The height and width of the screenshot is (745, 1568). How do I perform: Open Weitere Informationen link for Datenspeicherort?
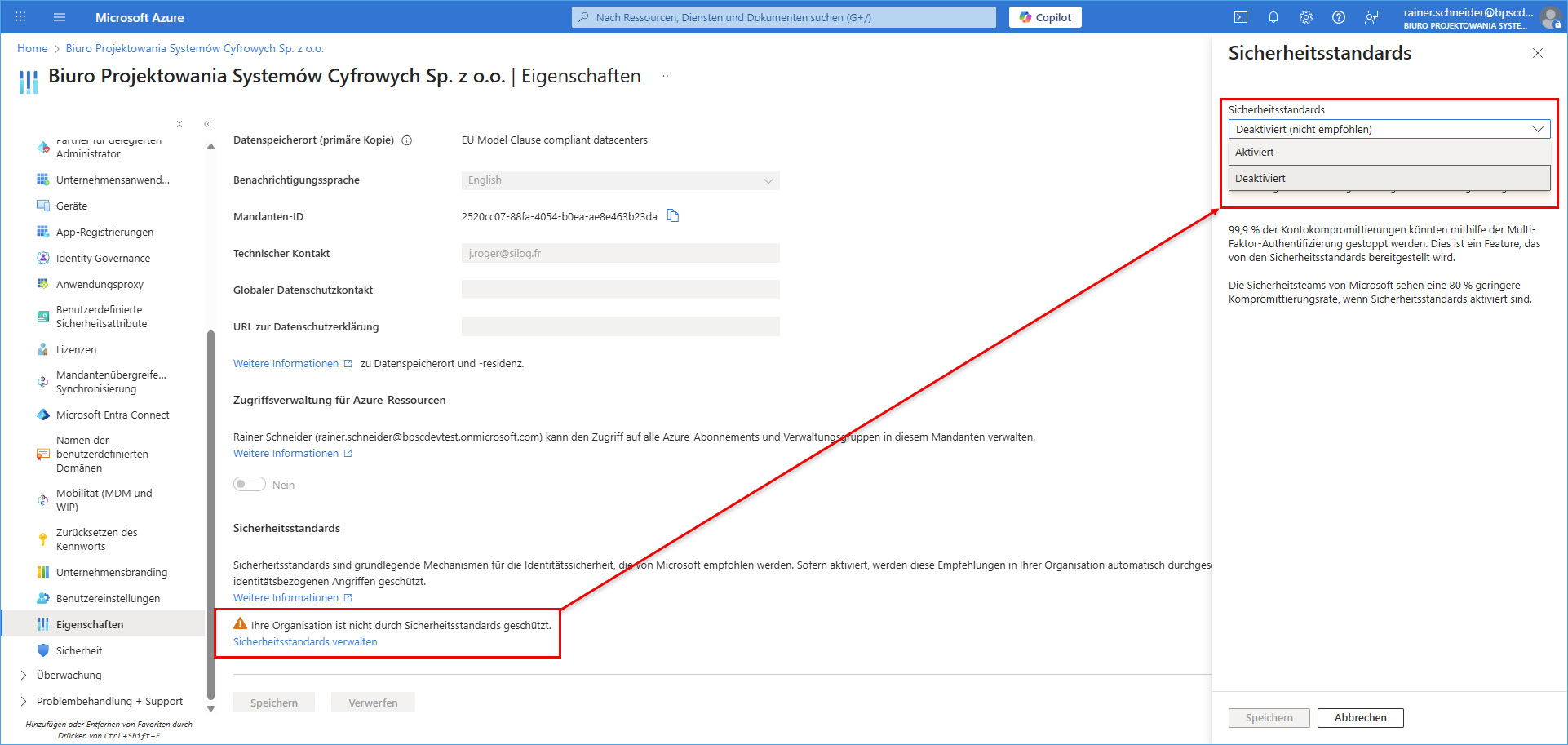tap(292, 363)
